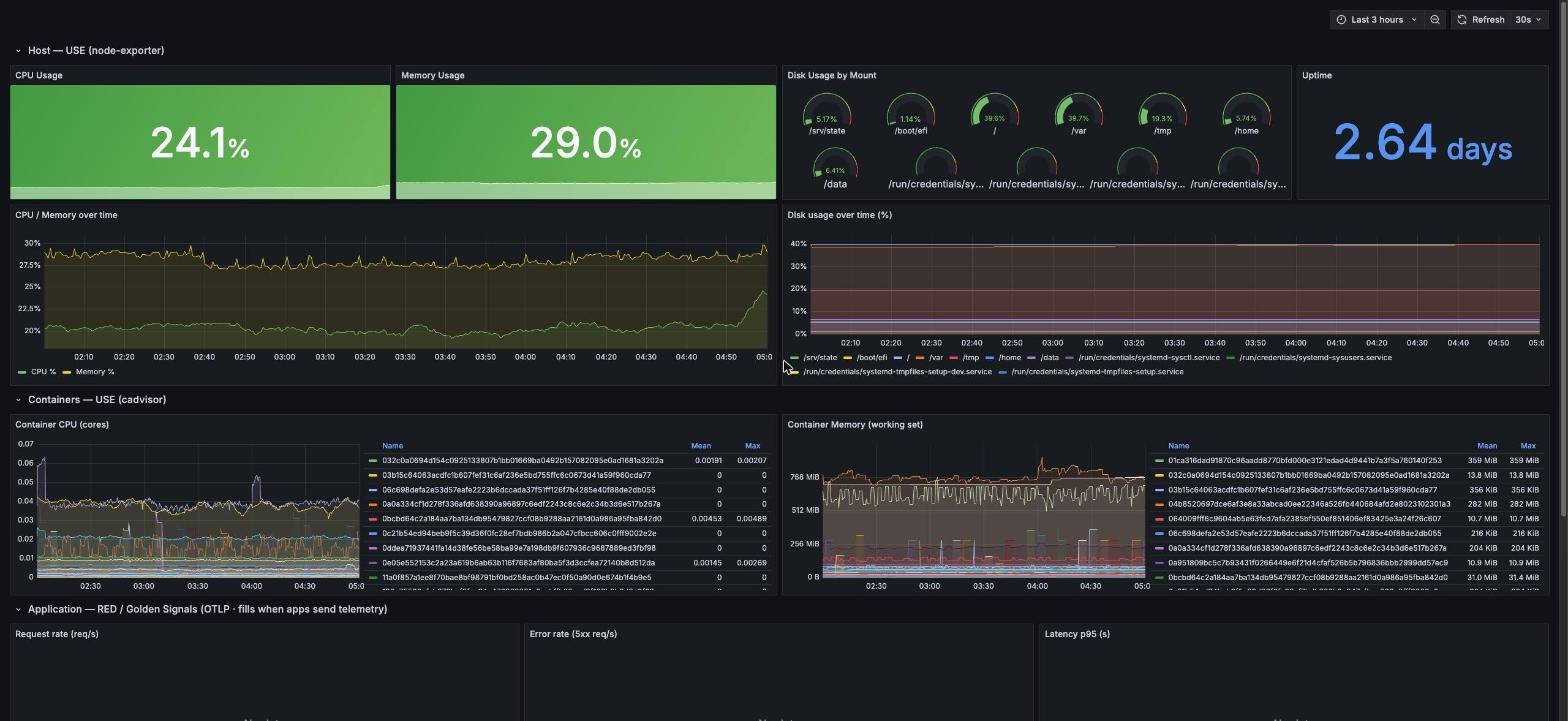Click the Error rate (5xx req/s) title
This screenshot has height=721, width=1568.
point(573,634)
